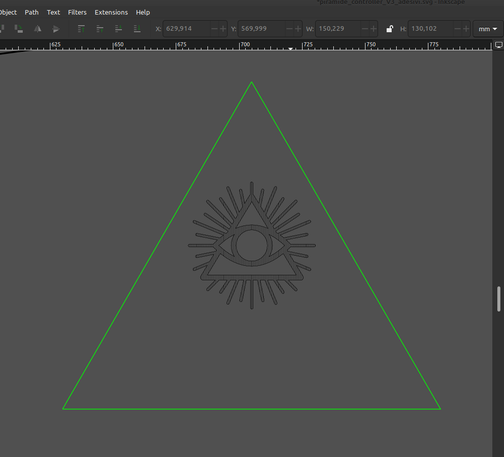This screenshot has width=504, height=457.
Task: Toggle the width/height ratio lock
Action: coord(389,29)
